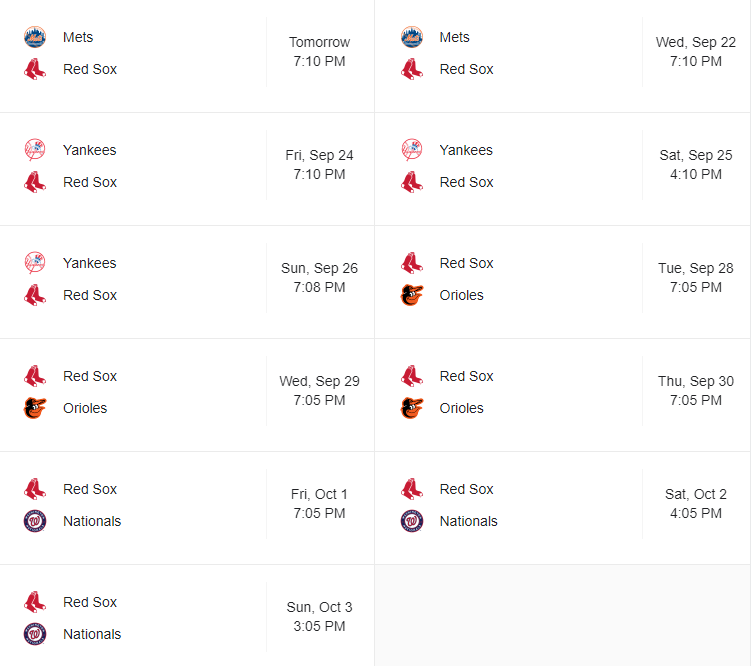Click the Orioles logo in Wed, Sep 29 game
The height and width of the screenshot is (666, 751).
[35, 408]
